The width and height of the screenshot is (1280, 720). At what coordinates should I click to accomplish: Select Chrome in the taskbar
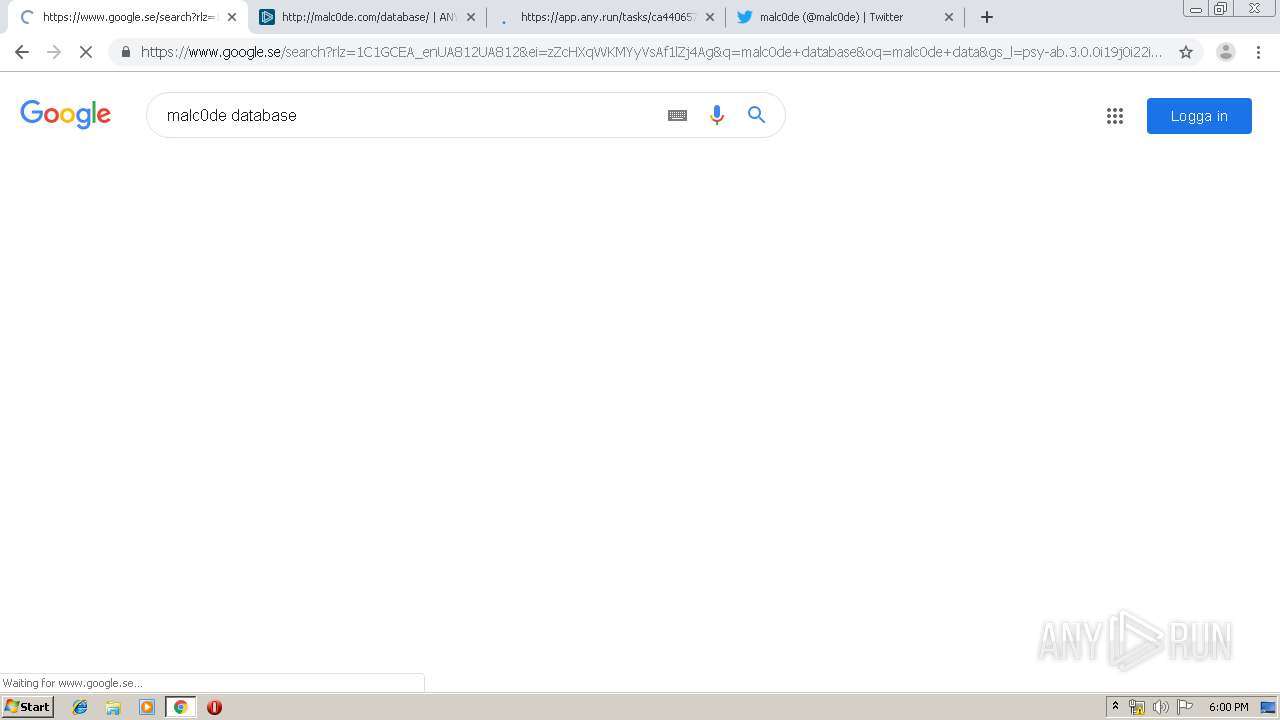[x=180, y=707]
